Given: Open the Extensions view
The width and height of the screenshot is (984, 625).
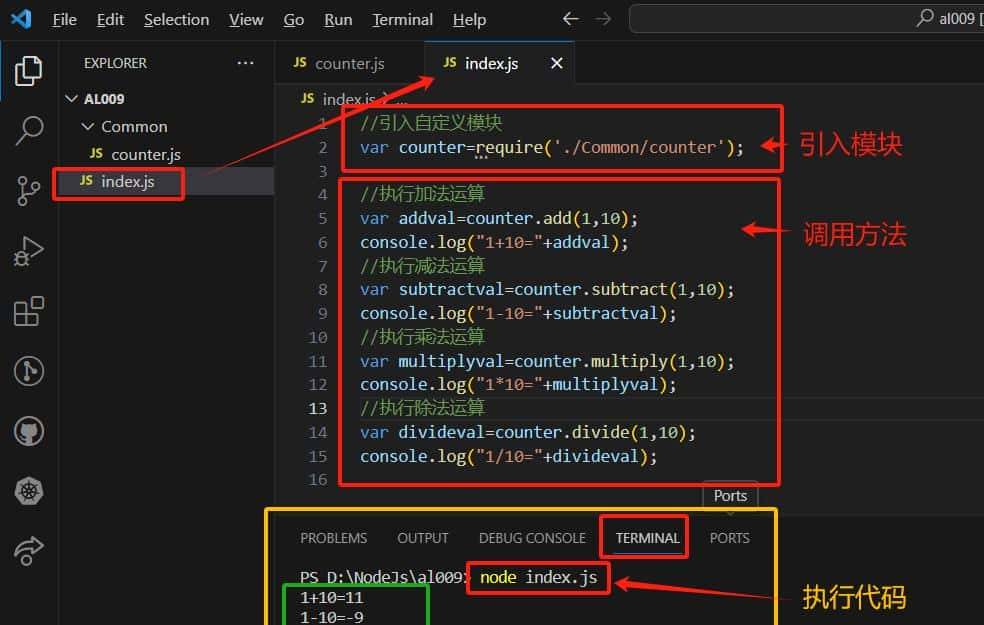Looking at the screenshot, I should [x=29, y=311].
